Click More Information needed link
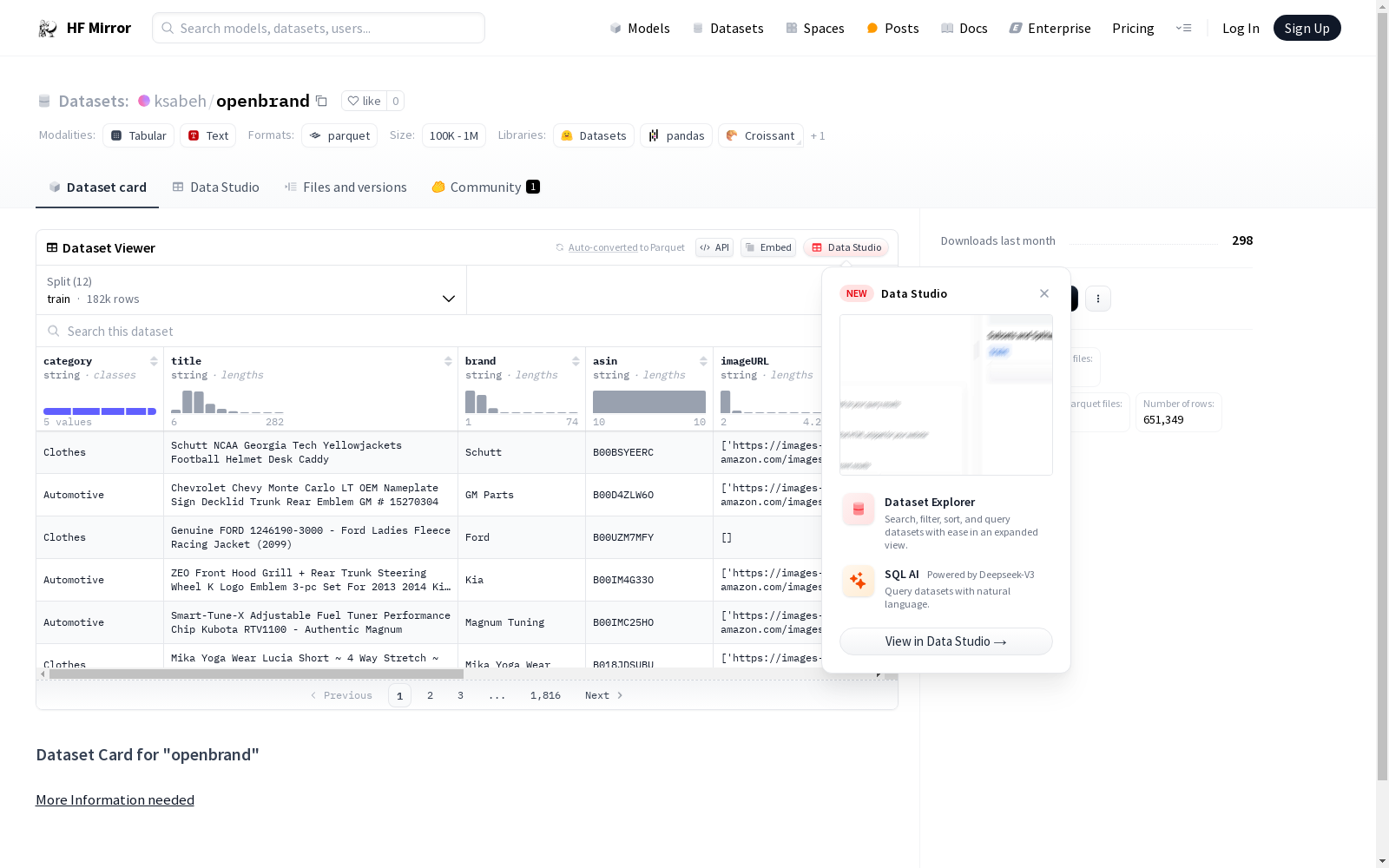The image size is (1389, 868). click(115, 799)
